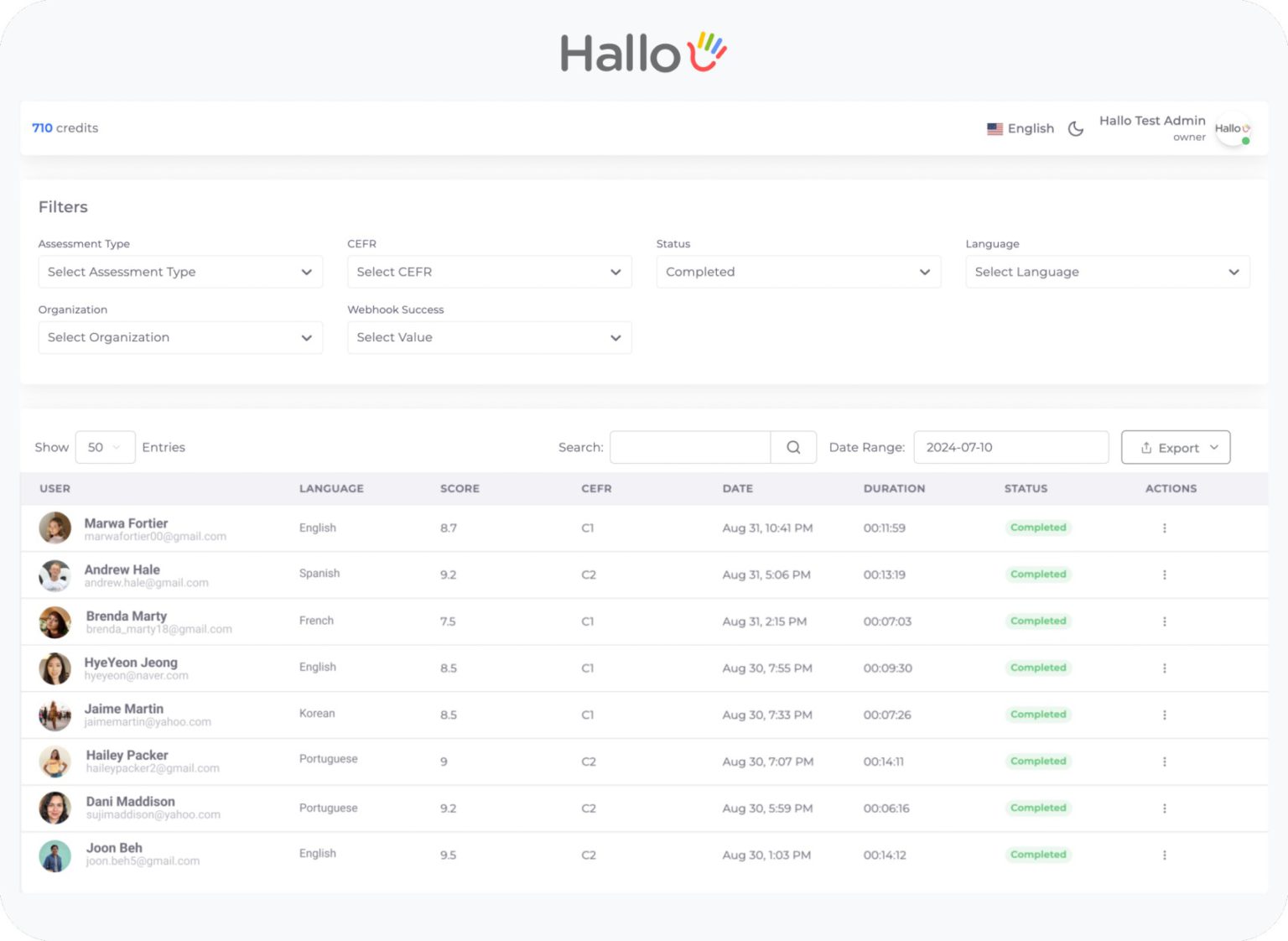Sort by the SCORE column header

coord(460,488)
